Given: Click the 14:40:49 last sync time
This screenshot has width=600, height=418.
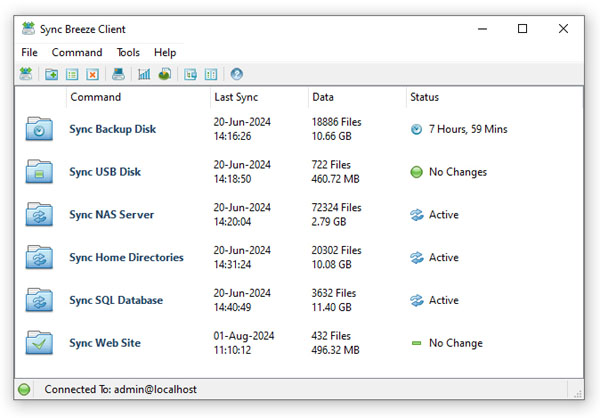Looking at the screenshot, I should click(x=232, y=308).
